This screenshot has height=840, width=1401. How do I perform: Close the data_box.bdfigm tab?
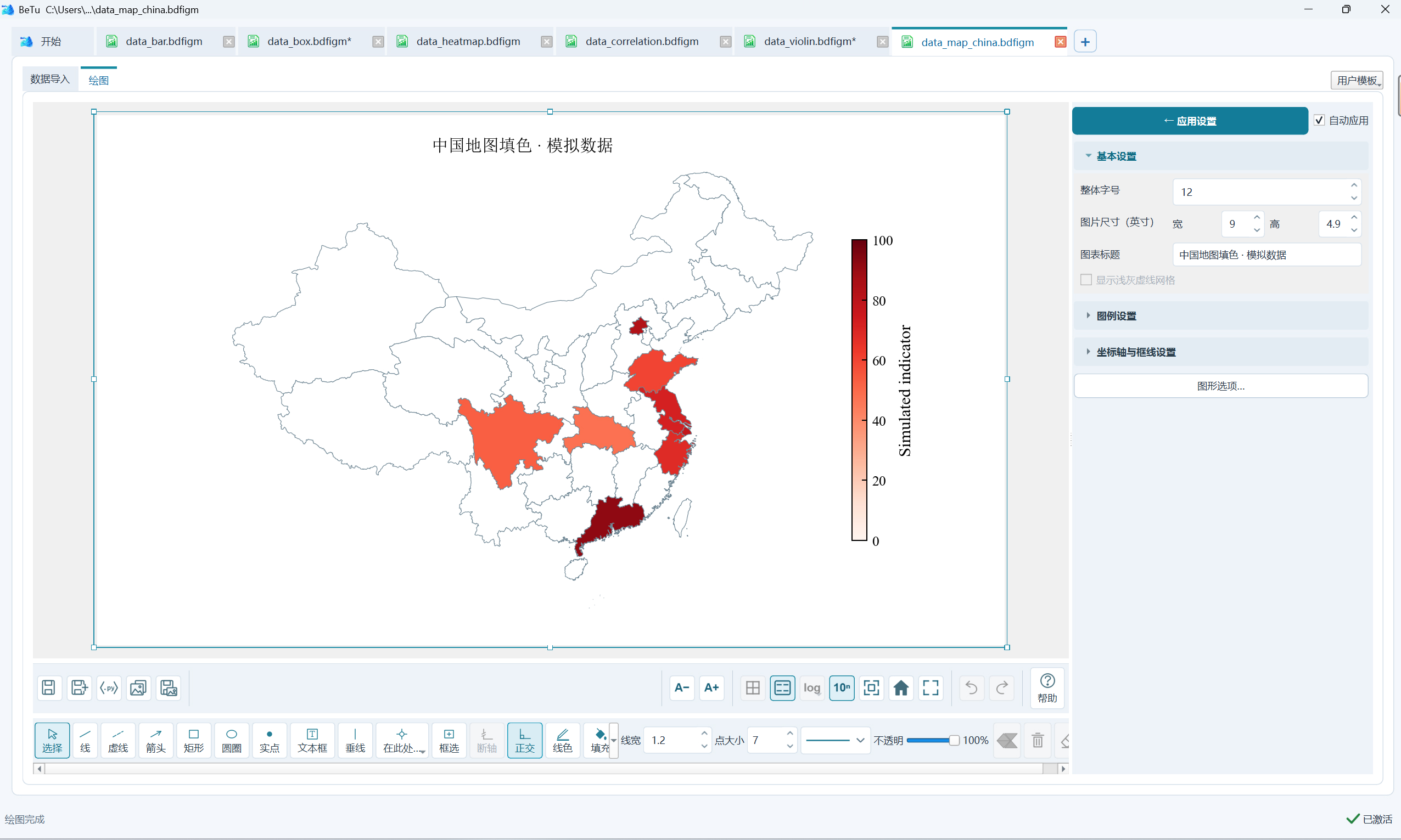(x=378, y=41)
